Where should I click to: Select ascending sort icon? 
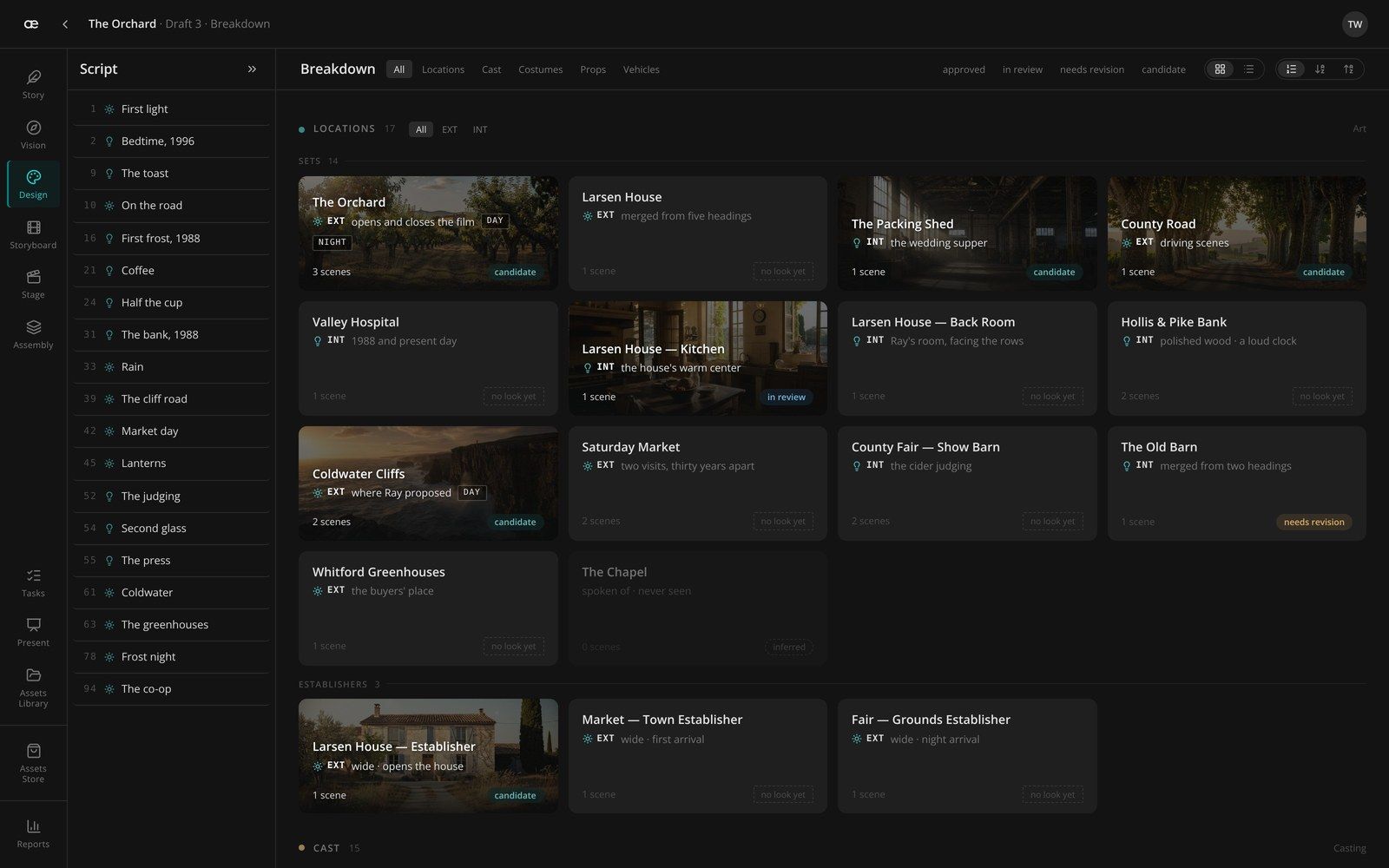tap(1348, 69)
